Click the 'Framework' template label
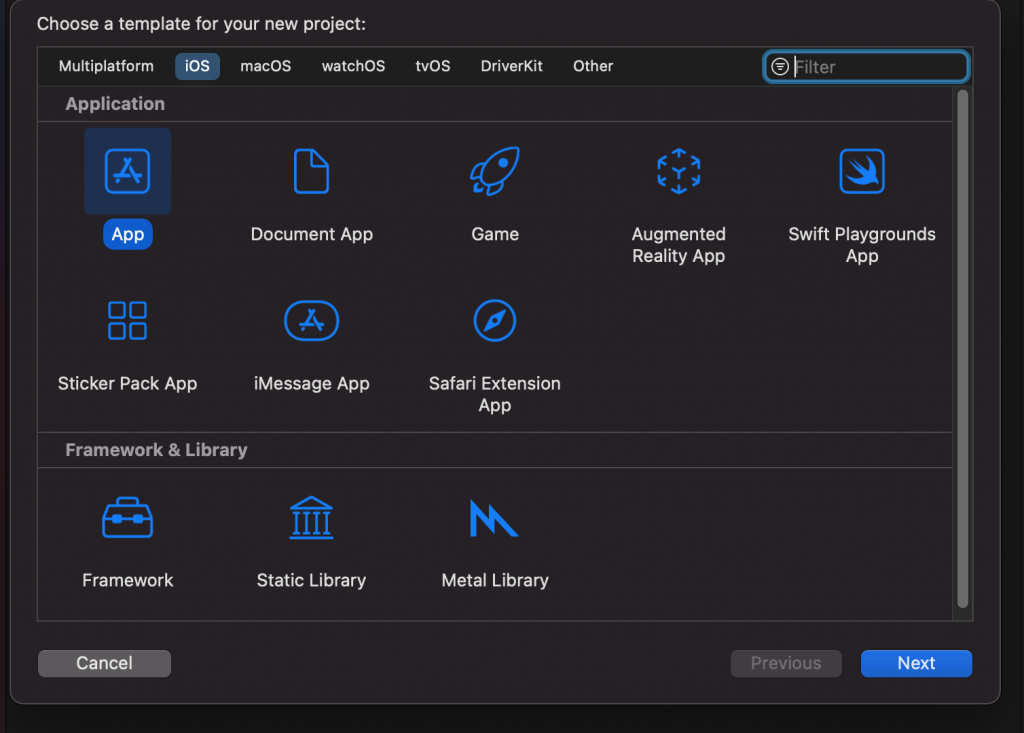 tap(128, 580)
